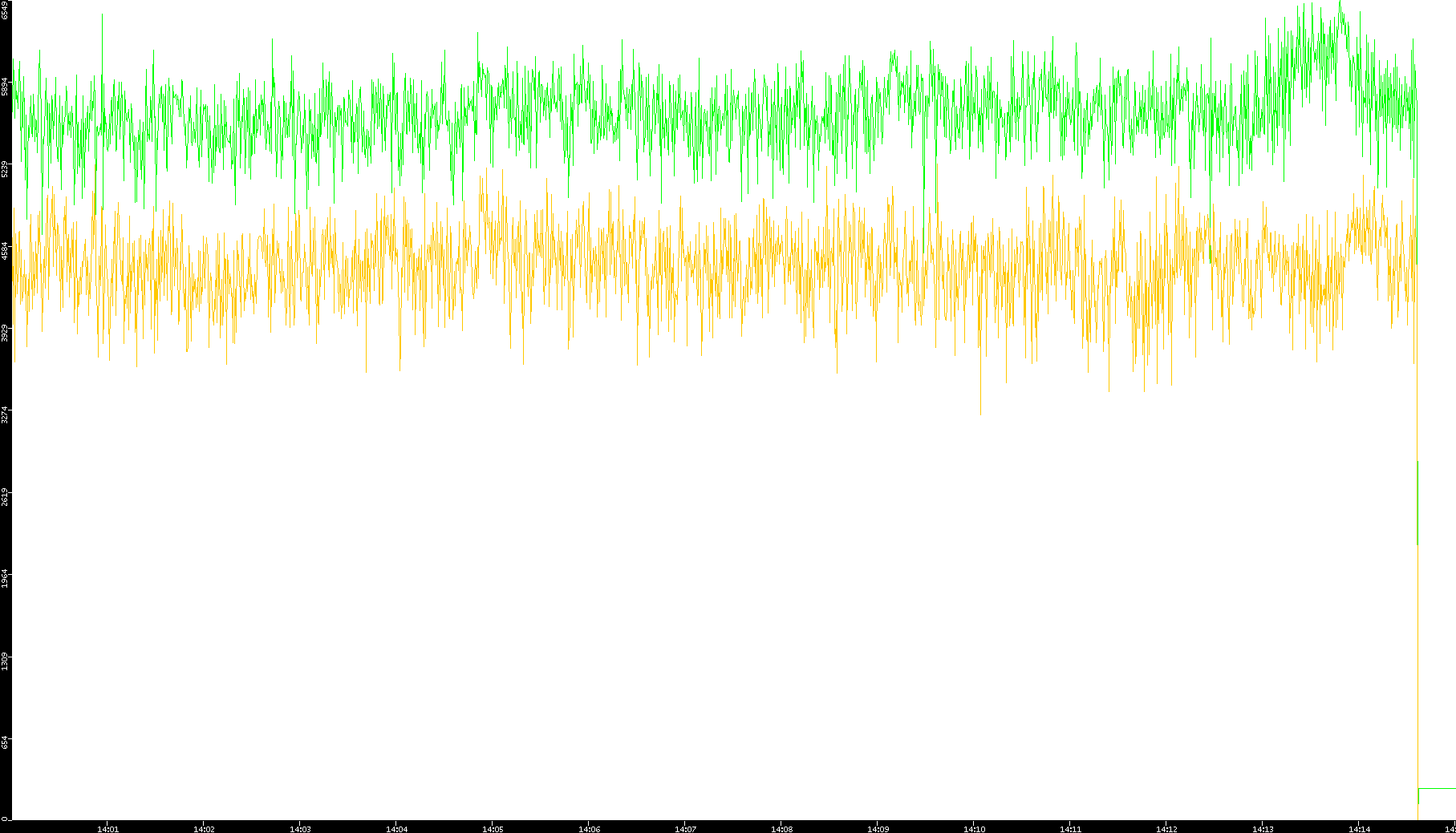
Task: Click the 1309 value on vertical axis
Action: tap(5, 661)
